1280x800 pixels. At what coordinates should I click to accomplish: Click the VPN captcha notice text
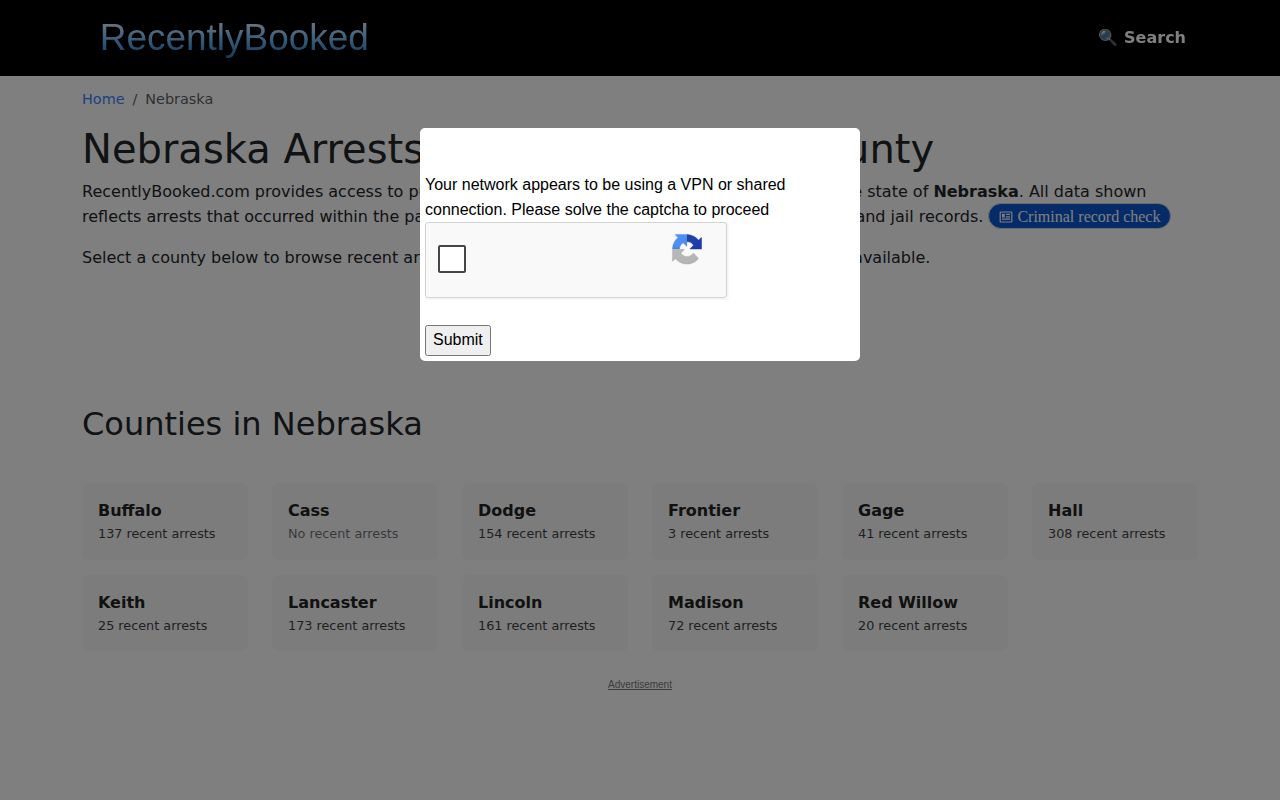pos(605,197)
